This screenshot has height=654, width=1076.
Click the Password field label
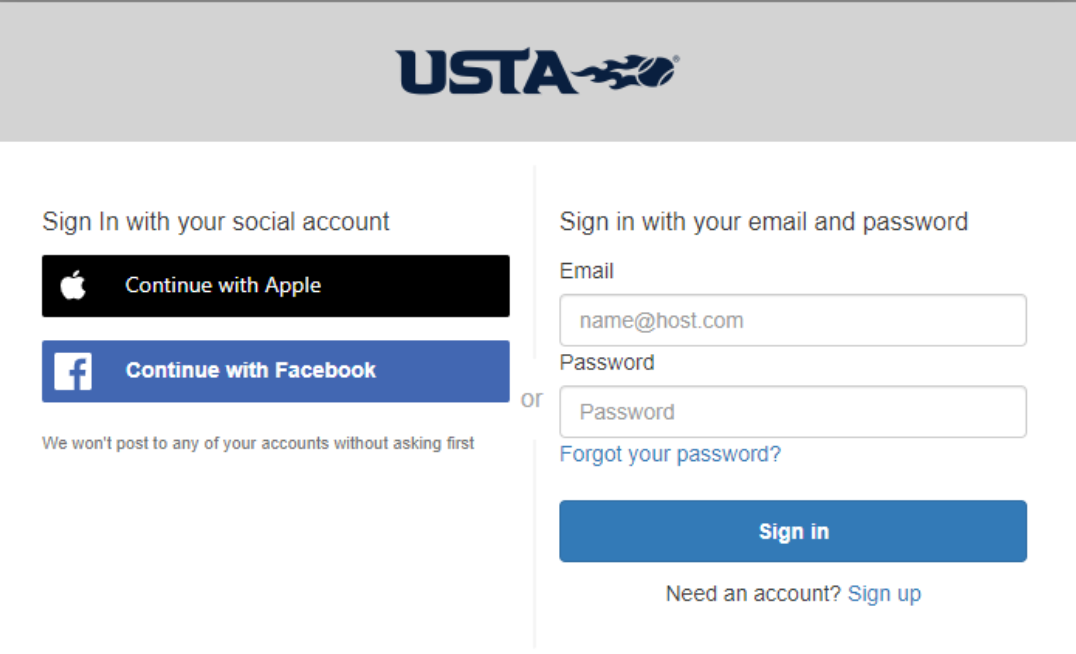click(x=607, y=362)
